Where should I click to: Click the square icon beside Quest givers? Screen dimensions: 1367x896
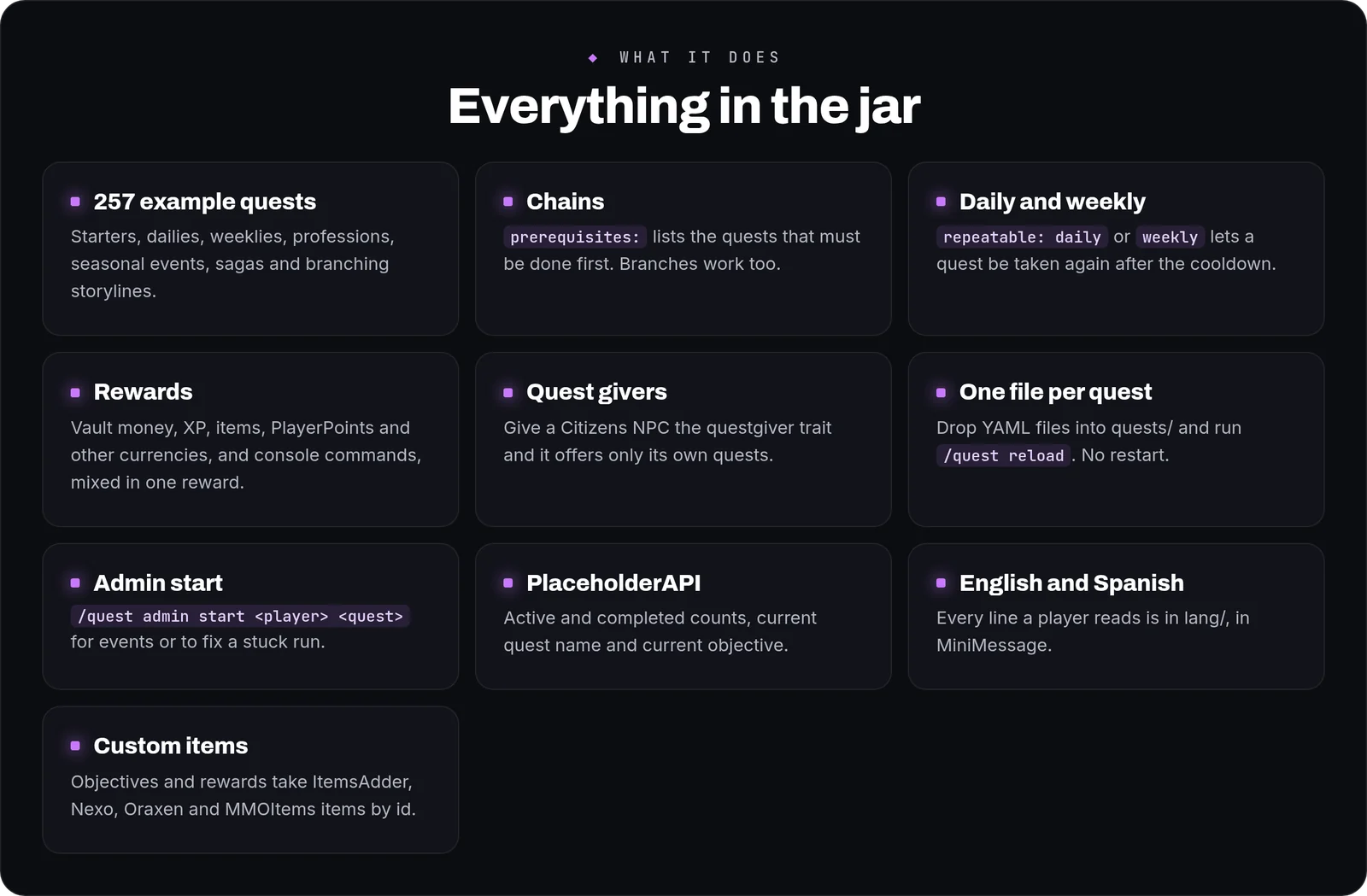[x=508, y=392]
